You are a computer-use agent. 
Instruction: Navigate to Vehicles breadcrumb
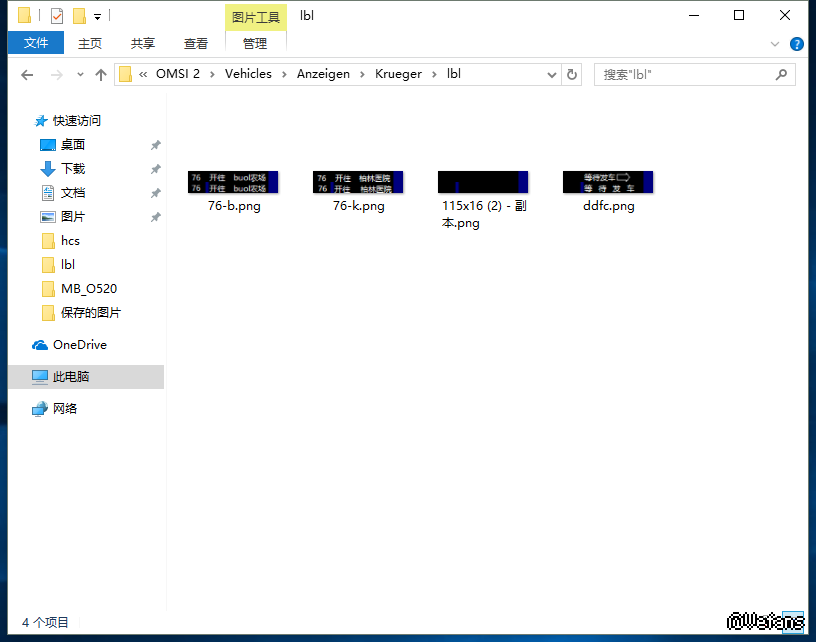pyautogui.click(x=248, y=74)
